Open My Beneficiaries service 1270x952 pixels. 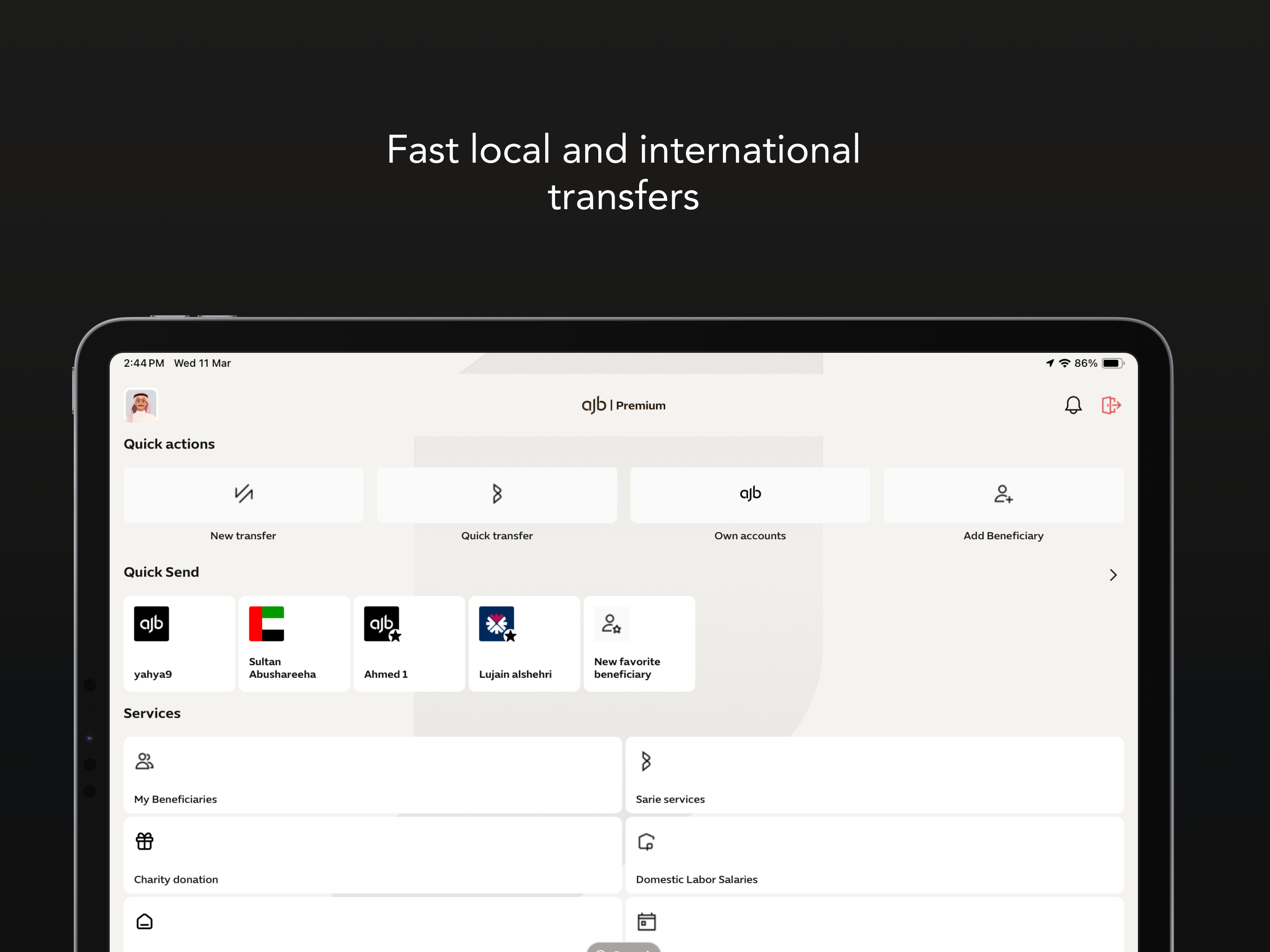[x=373, y=775]
